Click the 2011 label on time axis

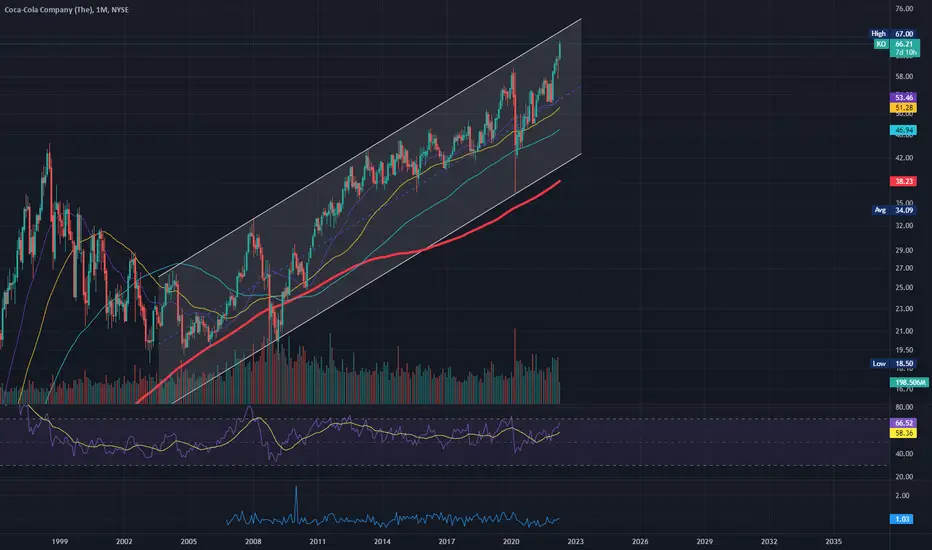(x=317, y=542)
